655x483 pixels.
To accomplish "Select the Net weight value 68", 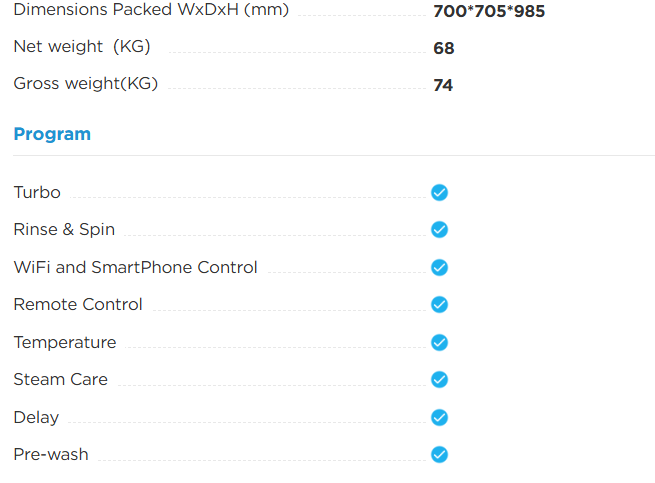I will (x=444, y=48).
